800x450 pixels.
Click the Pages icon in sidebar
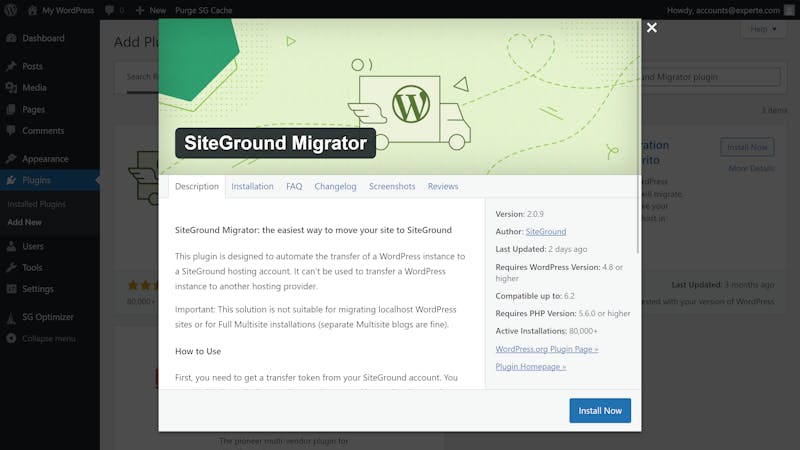[11, 109]
